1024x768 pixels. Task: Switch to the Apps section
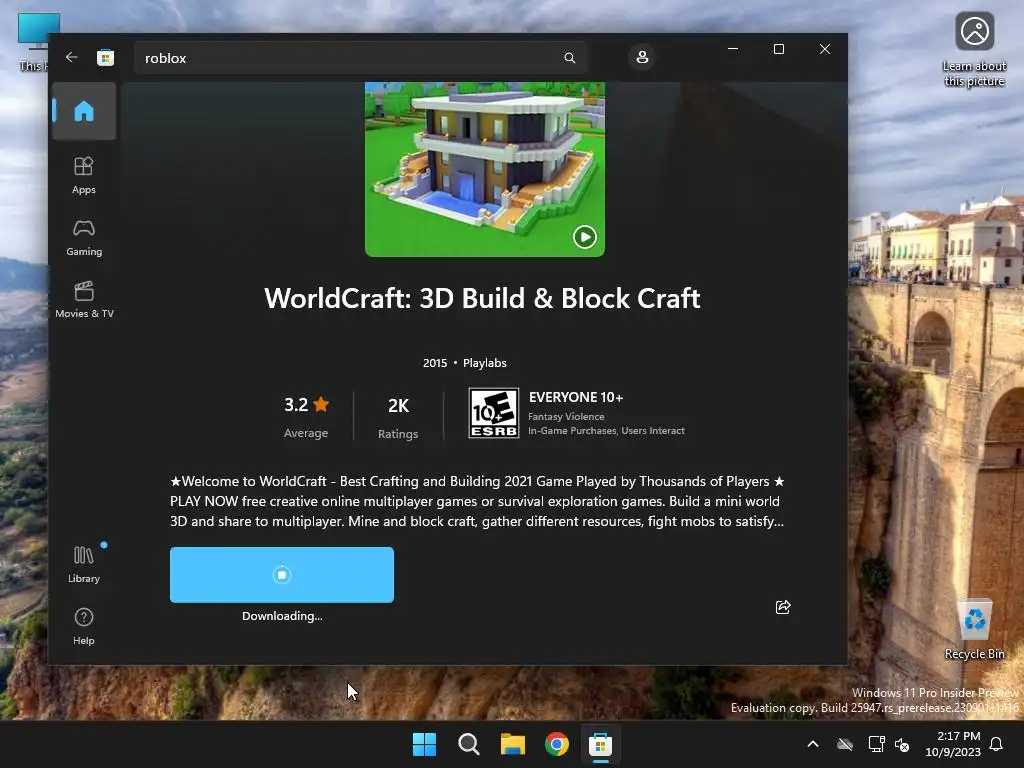(x=84, y=175)
